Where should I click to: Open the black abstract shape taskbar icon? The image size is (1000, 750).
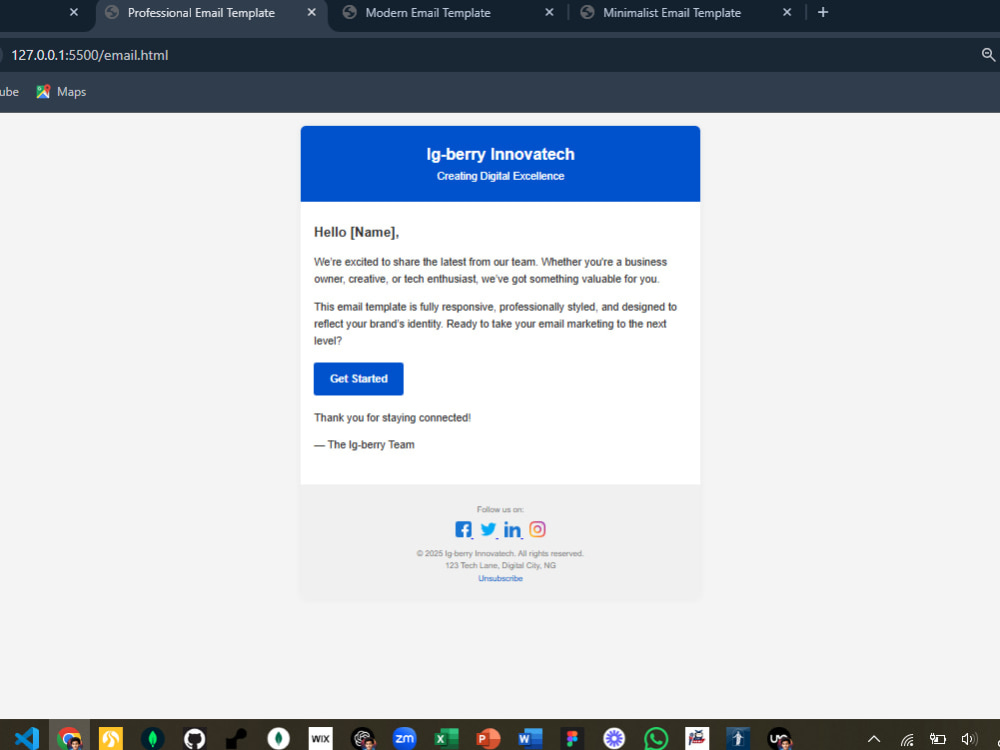(237, 739)
